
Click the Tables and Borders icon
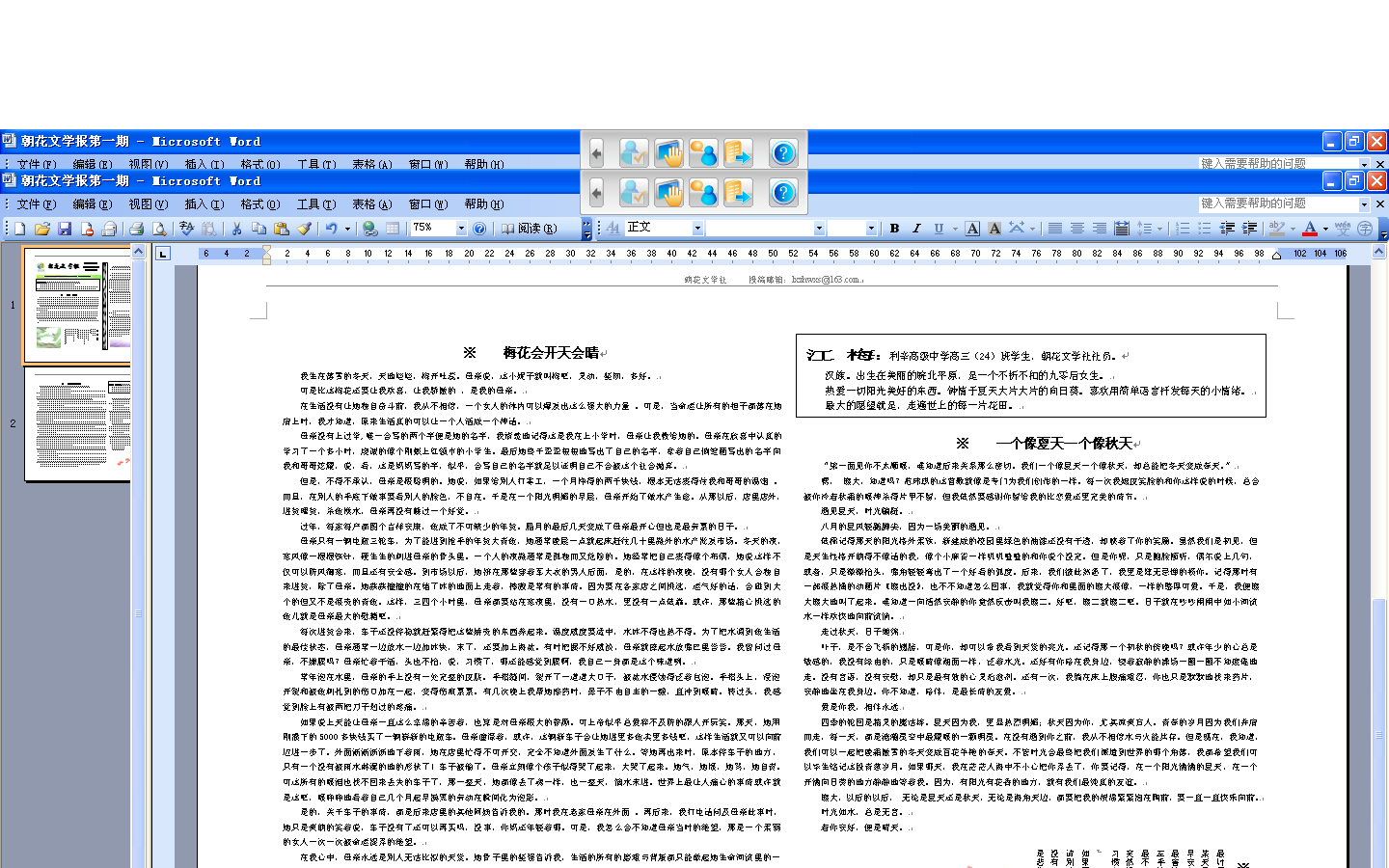coord(393,229)
